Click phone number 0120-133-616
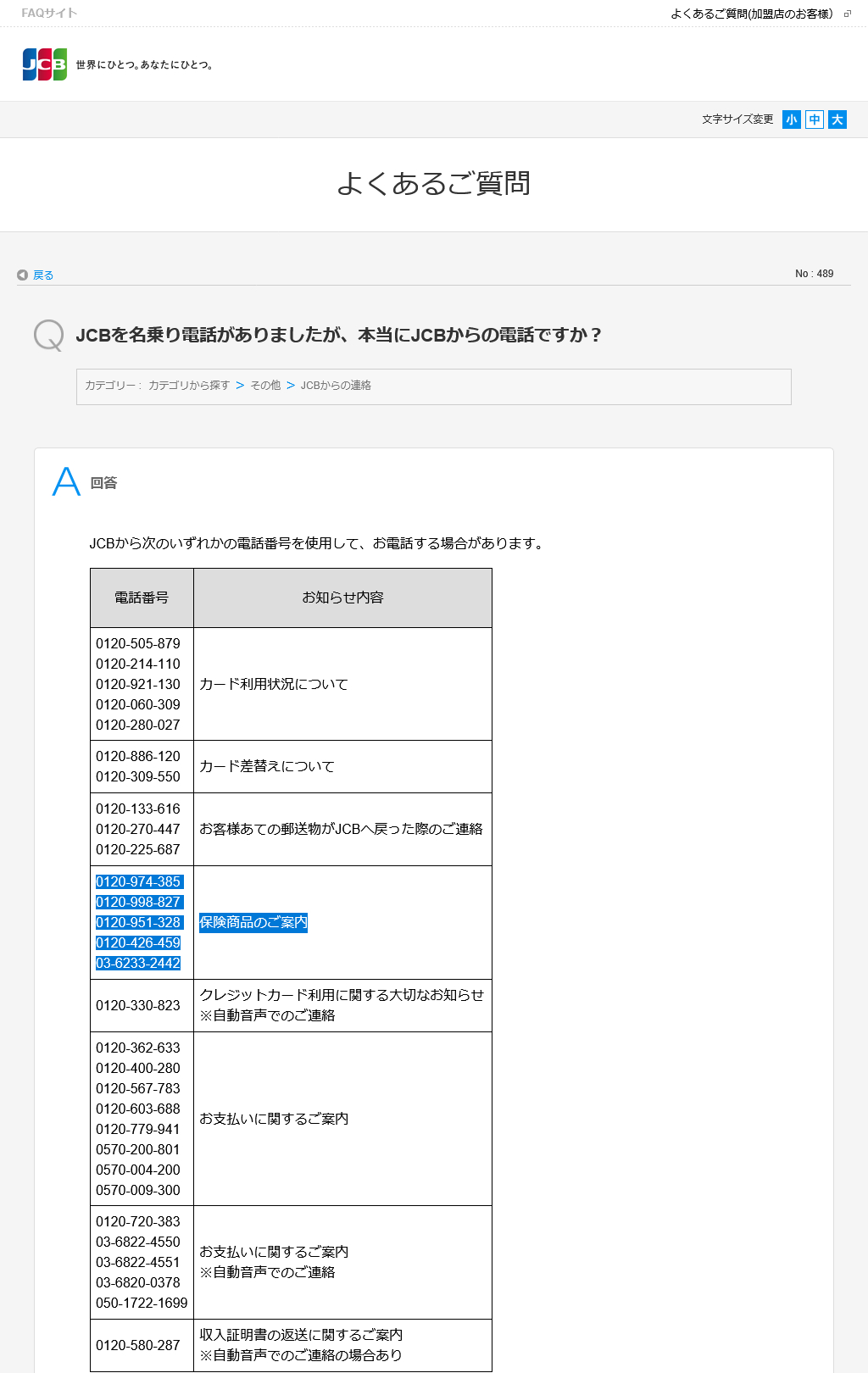 tap(138, 809)
